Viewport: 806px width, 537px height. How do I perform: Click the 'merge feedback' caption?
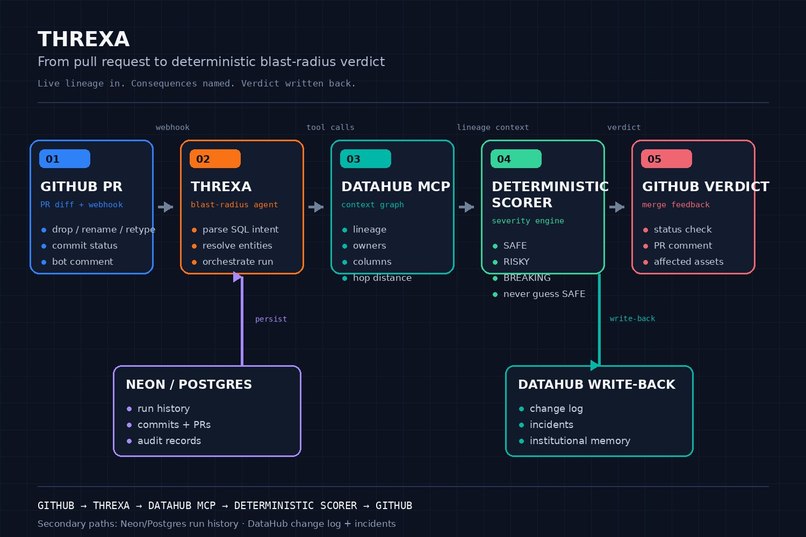coord(675,205)
